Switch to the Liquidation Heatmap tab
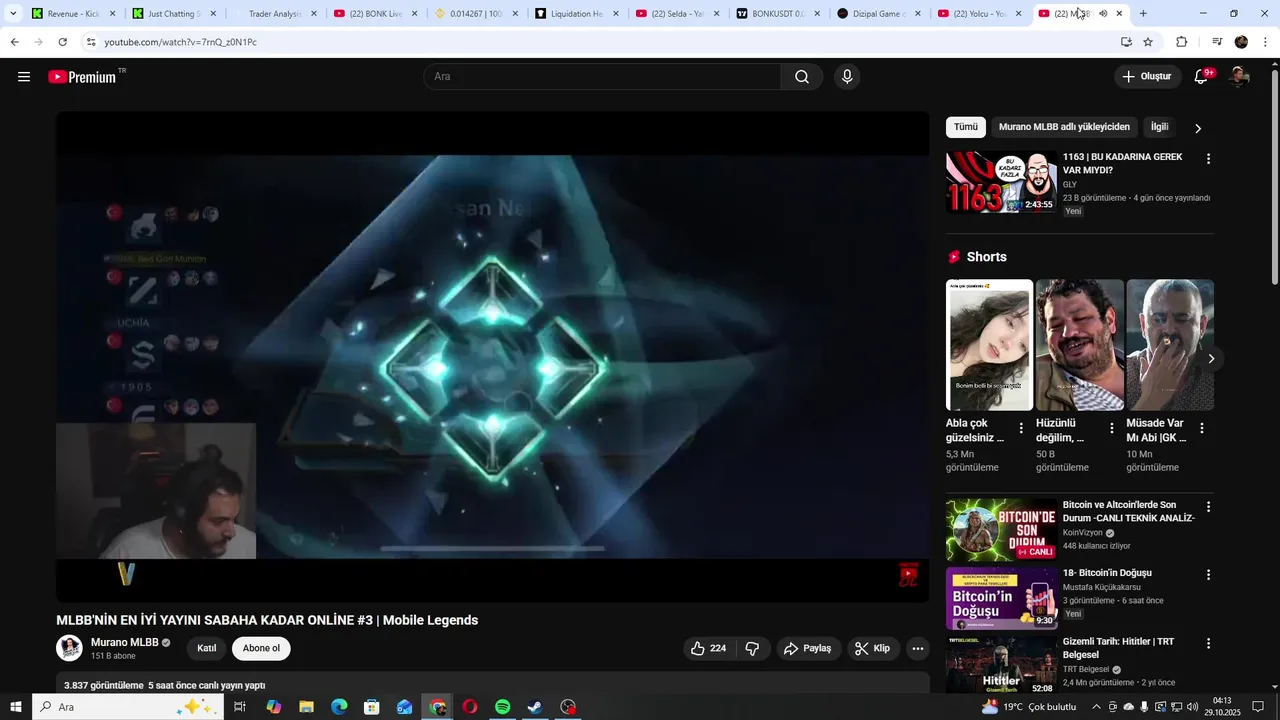Viewport: 1280px width, 720px height. click(577, 14)
